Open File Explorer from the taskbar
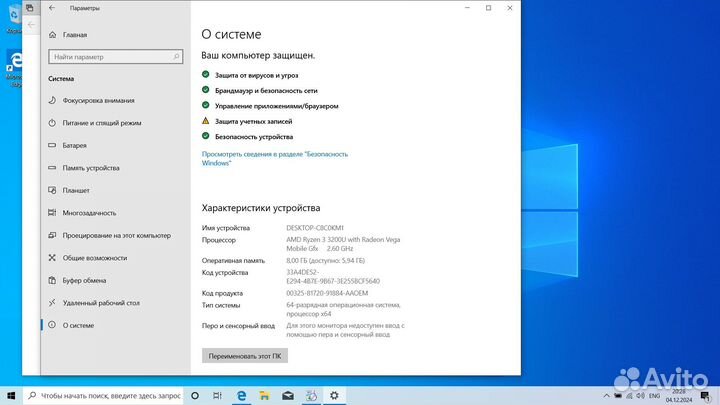 pyautogui.click(x=264, y=395)
